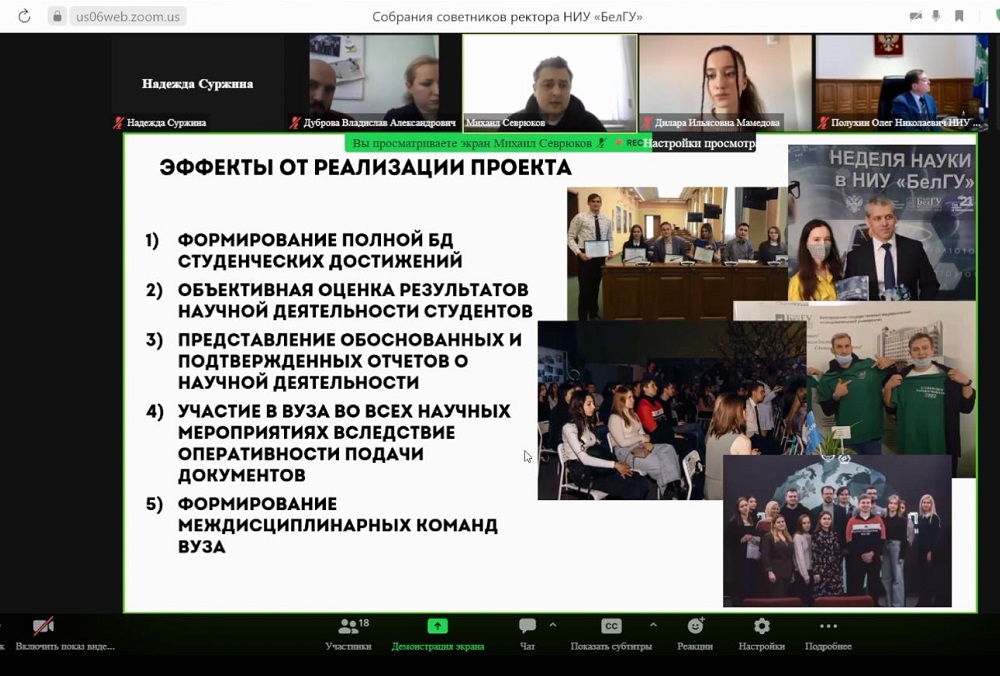Select Надежда Суржина participant tile
Image resolution: width=1000 pixels, height=676 pixels.
[x=197, y=84]
